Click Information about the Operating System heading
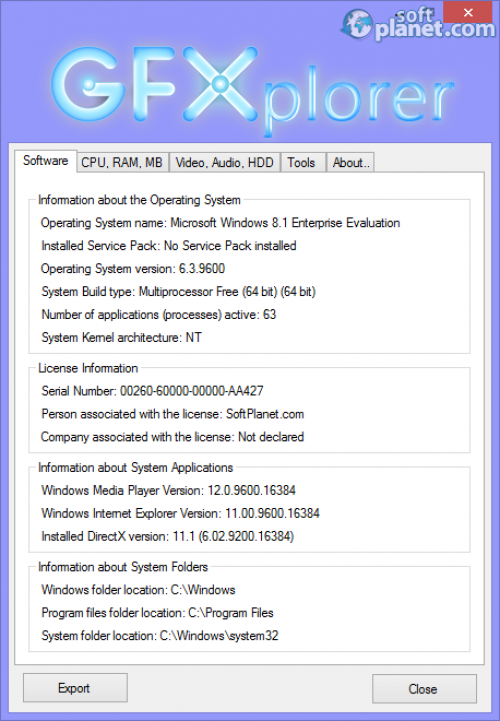The height and width of the screenshot is (721, 500). 139,200
